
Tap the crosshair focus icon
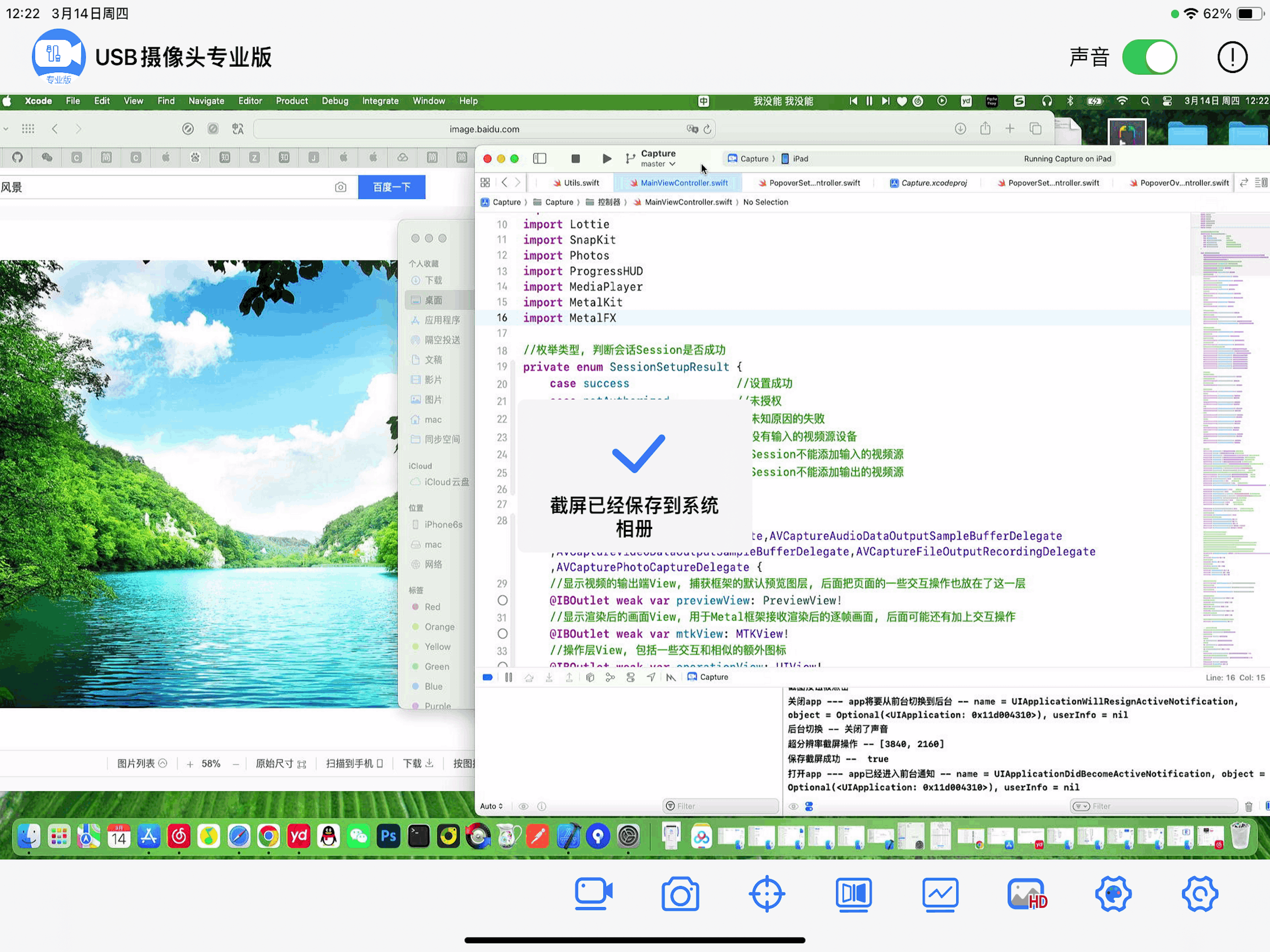[x=767, y=893]
